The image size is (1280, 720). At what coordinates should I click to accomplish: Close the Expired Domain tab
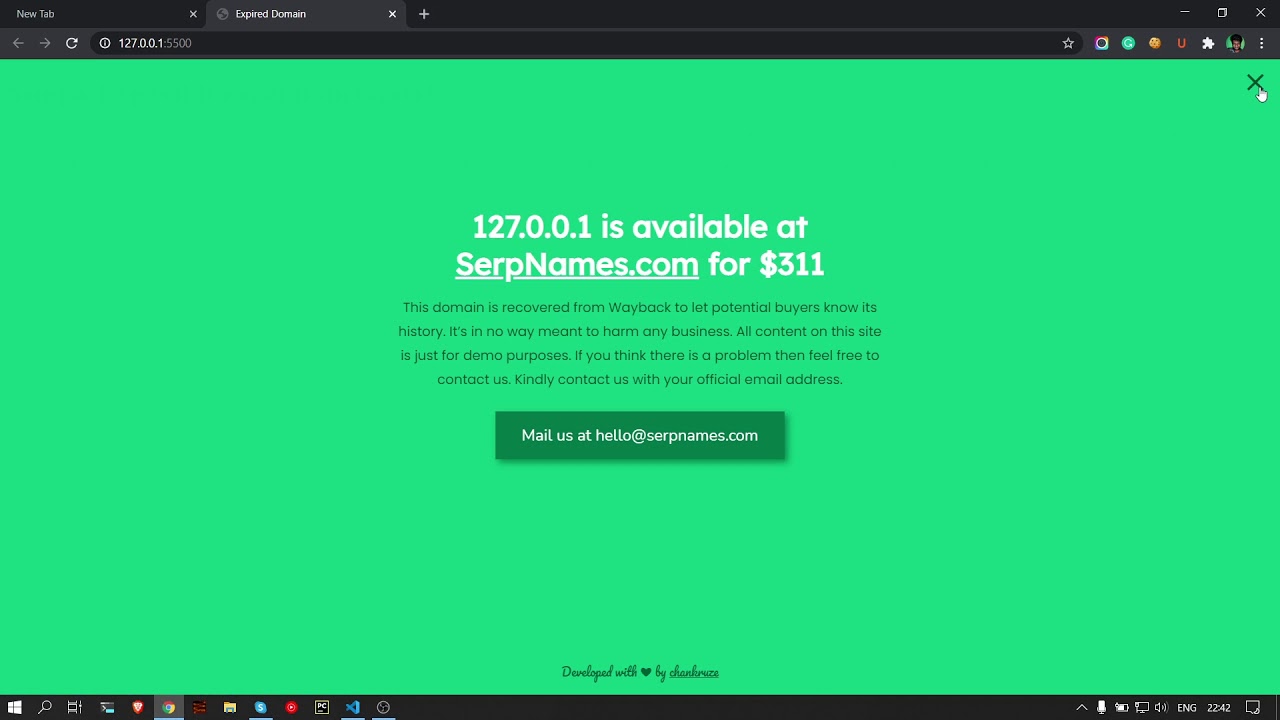tap(392, 14)
